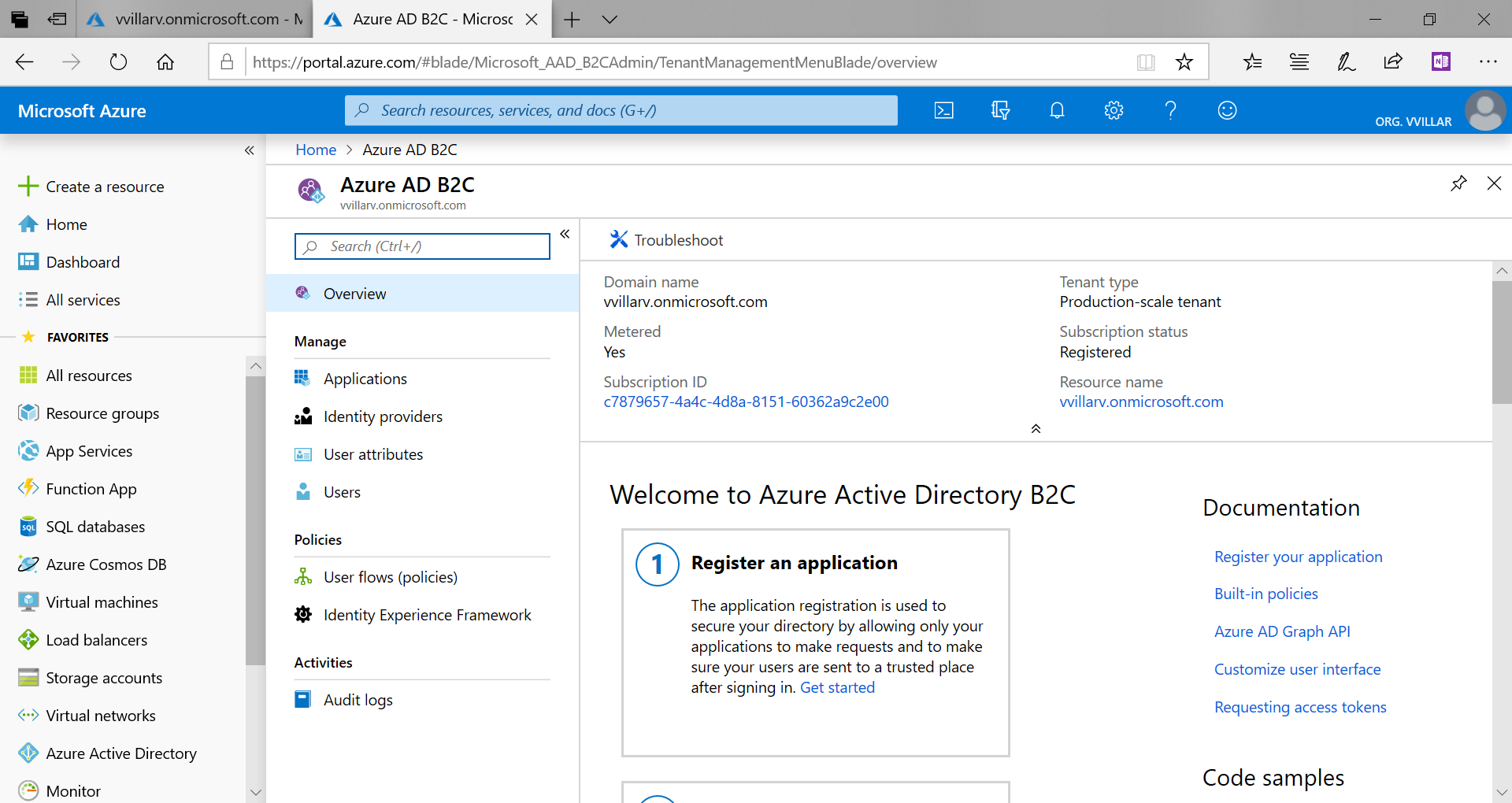This screenshot has height=803, width=1512.
Task: Open the new tab button
Action: (x=573, y=20)
